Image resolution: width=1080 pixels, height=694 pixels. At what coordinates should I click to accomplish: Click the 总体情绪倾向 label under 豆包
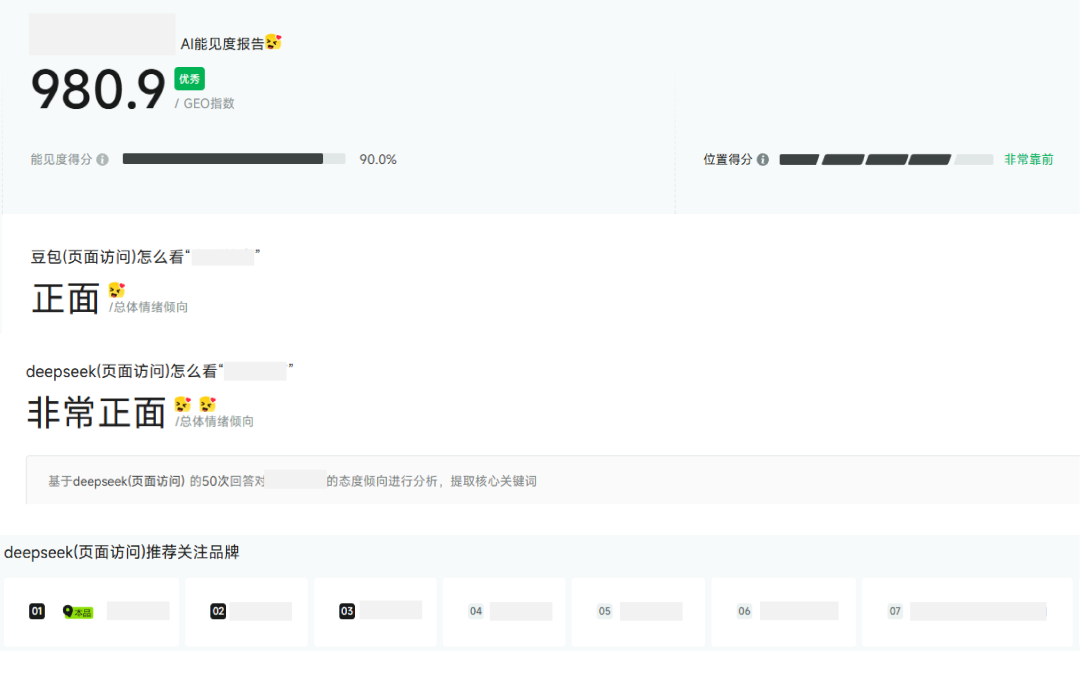[149, 307]
